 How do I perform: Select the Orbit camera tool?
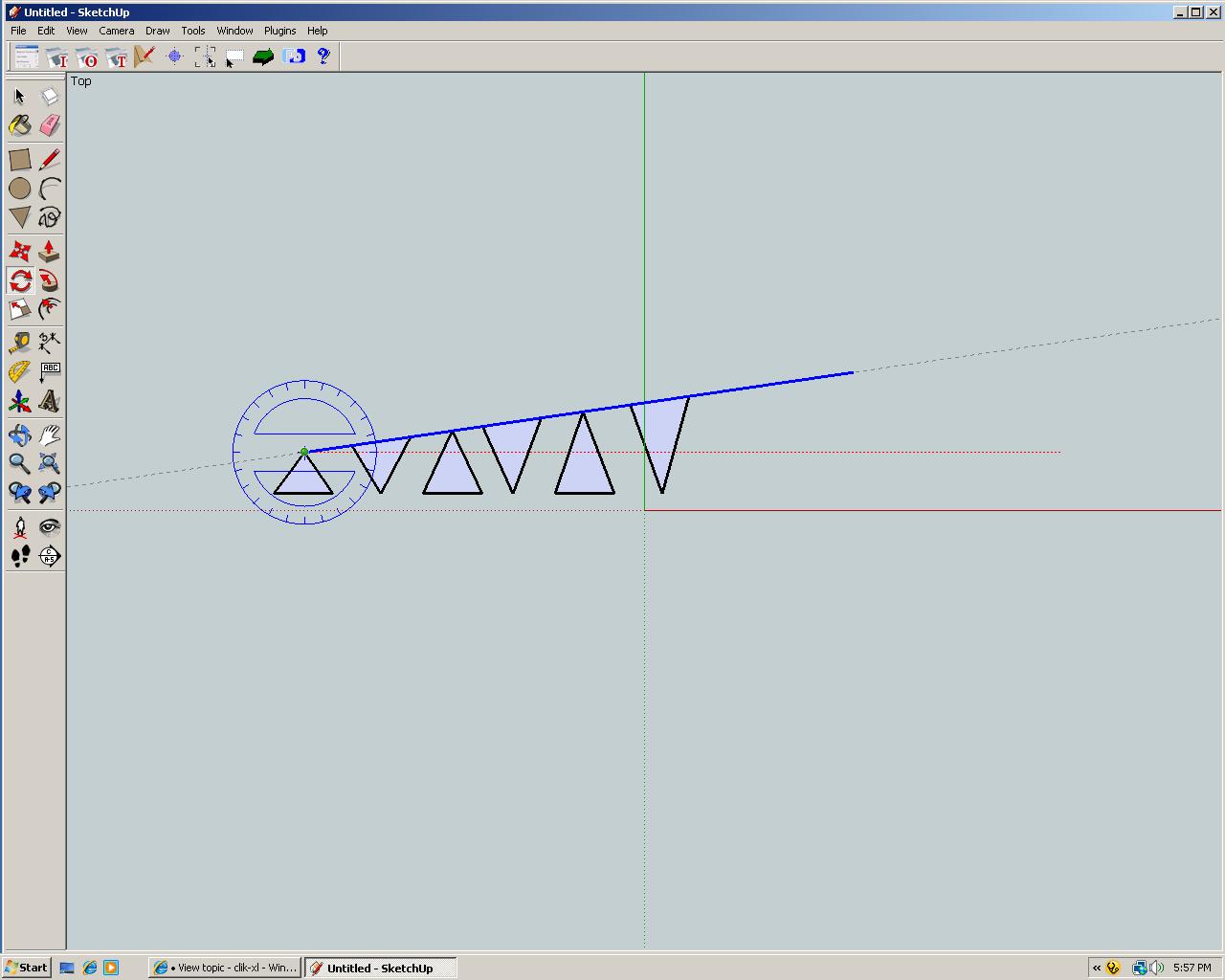click(20, 435)
